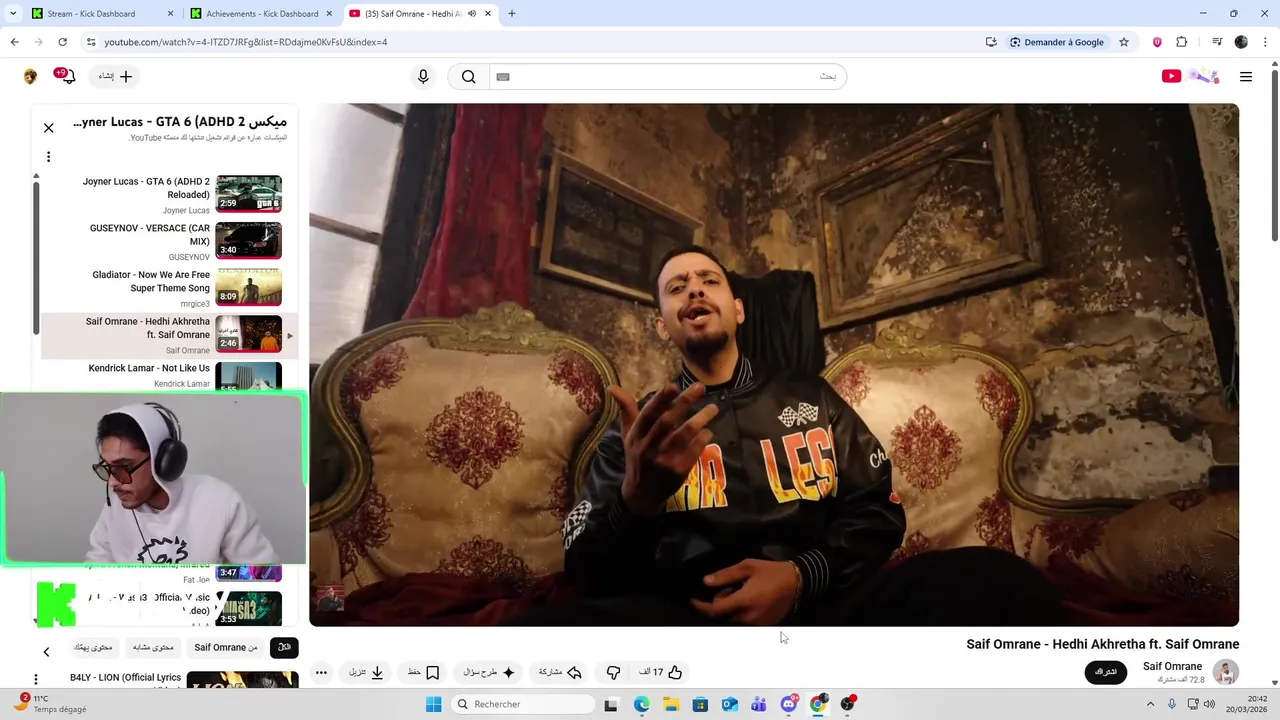Switch to Achievements - Kick Dashboard tab

pyautogui.click(x=262, y=14)
